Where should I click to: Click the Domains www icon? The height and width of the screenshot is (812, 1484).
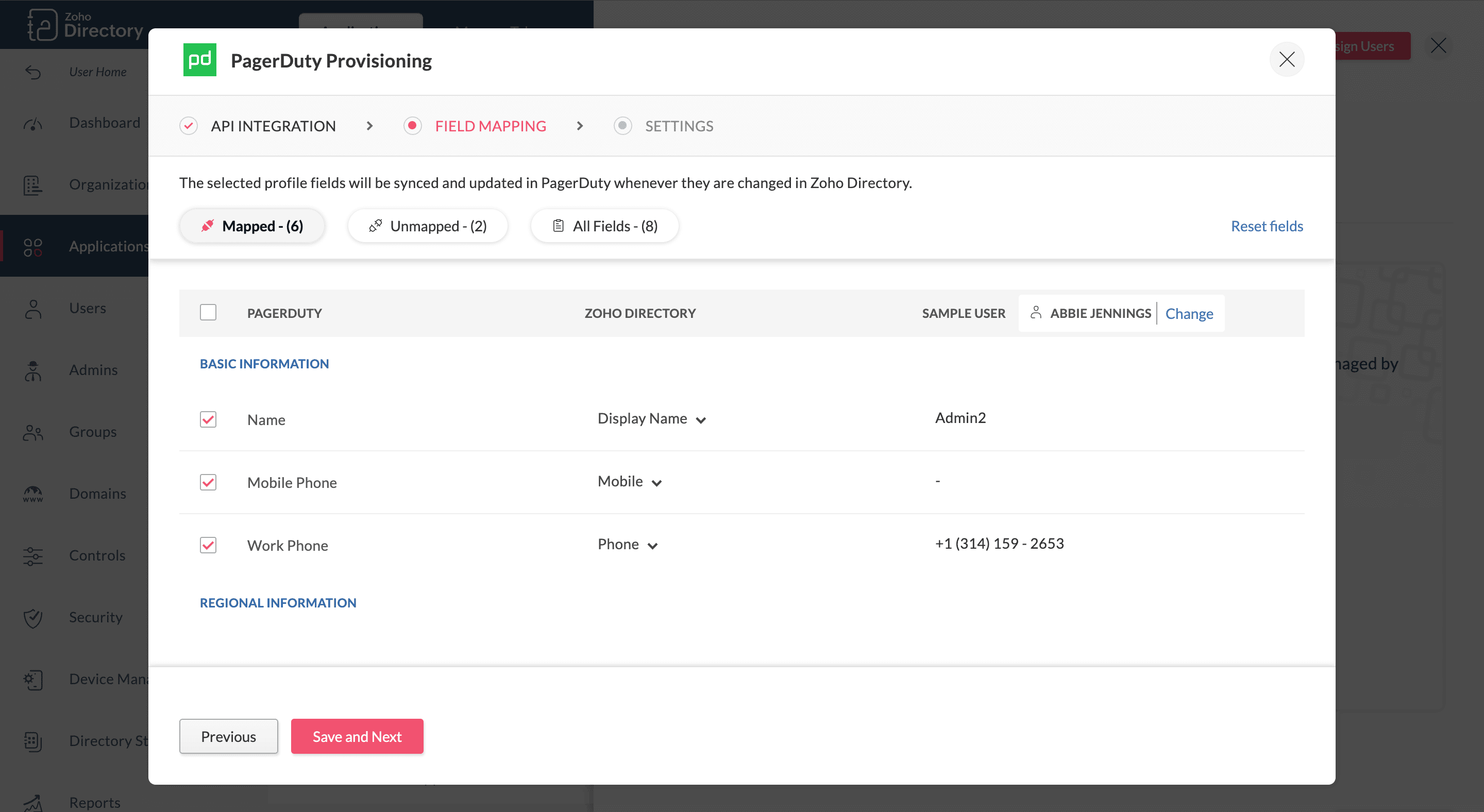pyautogui.click(x=33, y=494)
